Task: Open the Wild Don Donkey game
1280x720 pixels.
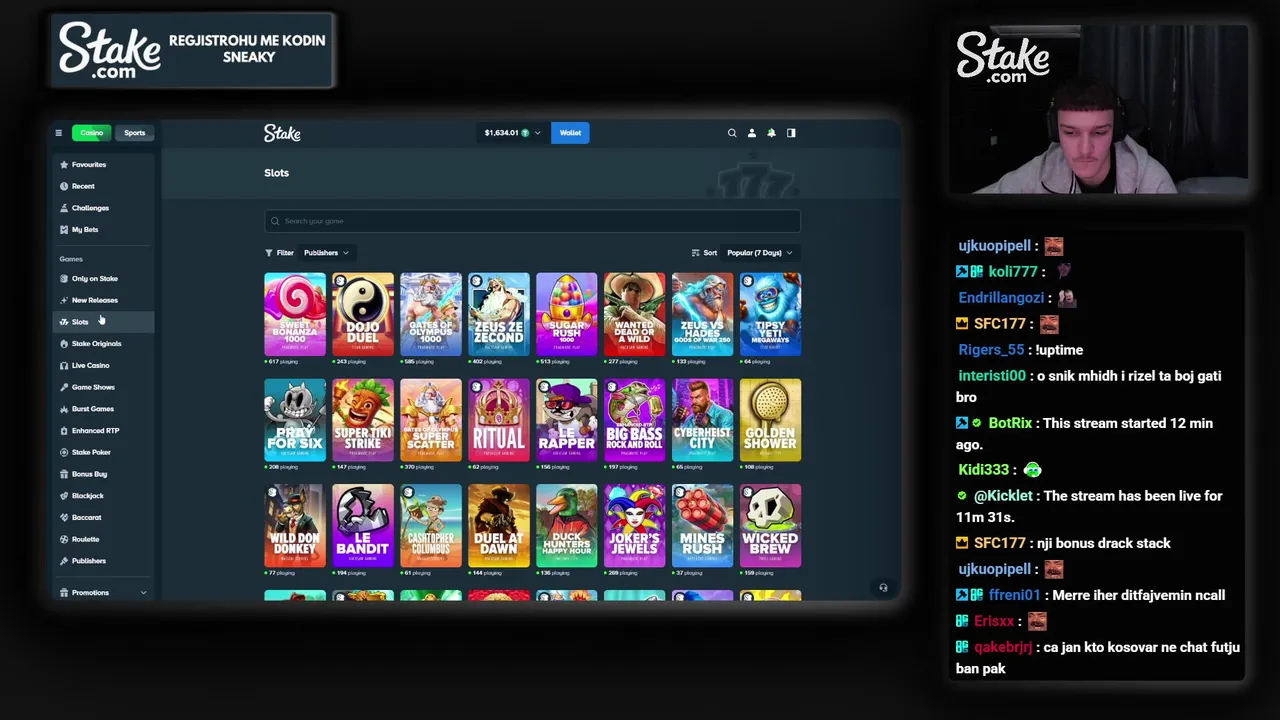Action: (295, 526)
